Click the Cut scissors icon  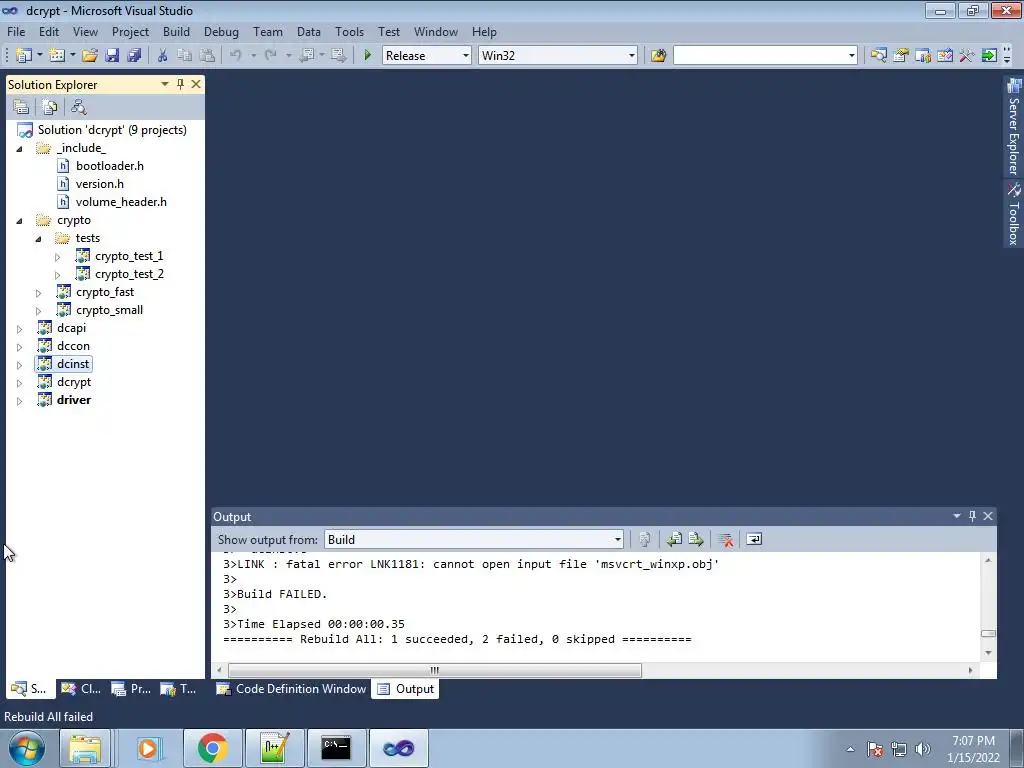click(x=163, y=56)
